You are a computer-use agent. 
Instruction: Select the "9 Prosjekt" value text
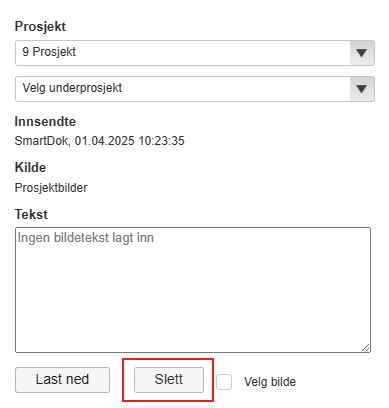coord(49,52)
